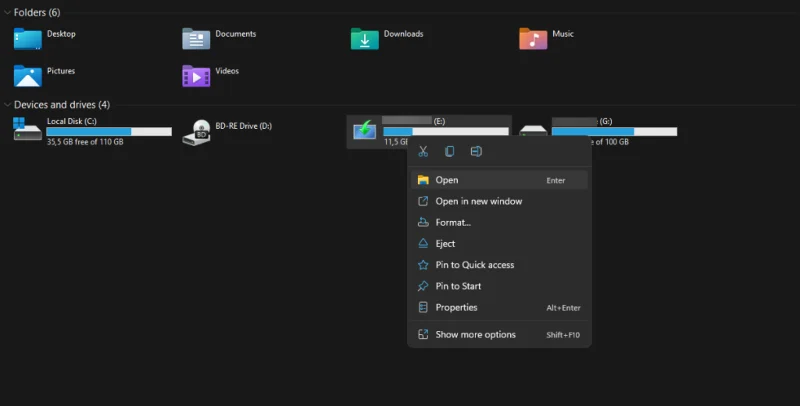Click the (G:) drive usage bar
This screenshot has width=800, height=406.
[x=614, y=132]
